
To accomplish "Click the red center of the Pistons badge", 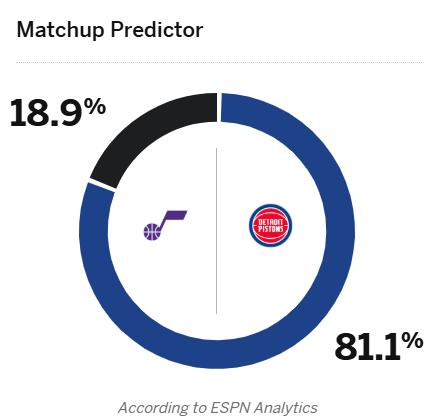I will coord(271,226).
